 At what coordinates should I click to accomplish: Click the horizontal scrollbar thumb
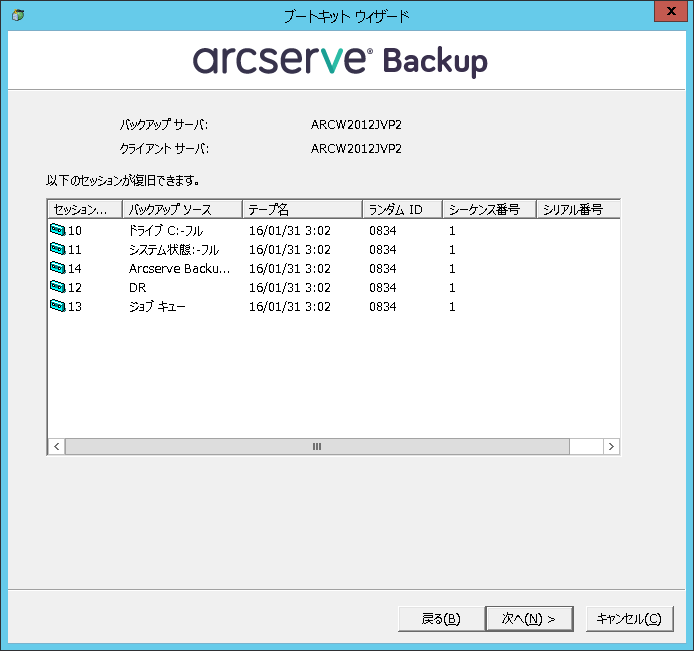pyautogui.click(x=317, y=447)
